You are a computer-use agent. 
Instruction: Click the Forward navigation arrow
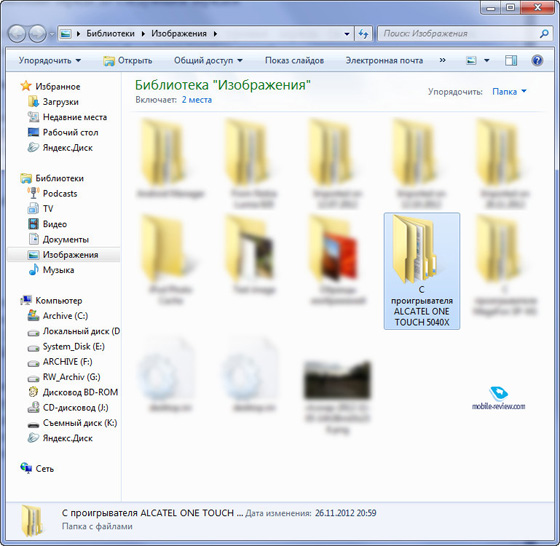click(x=38, y=34)
